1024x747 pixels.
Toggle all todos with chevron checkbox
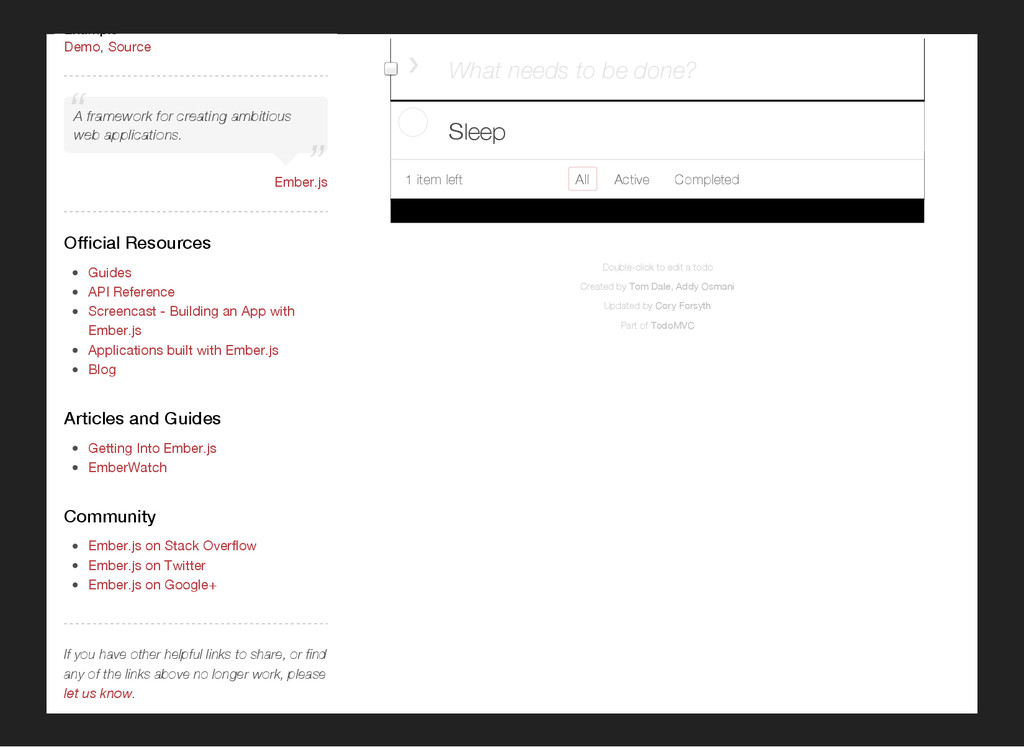[x=391, y=69]
